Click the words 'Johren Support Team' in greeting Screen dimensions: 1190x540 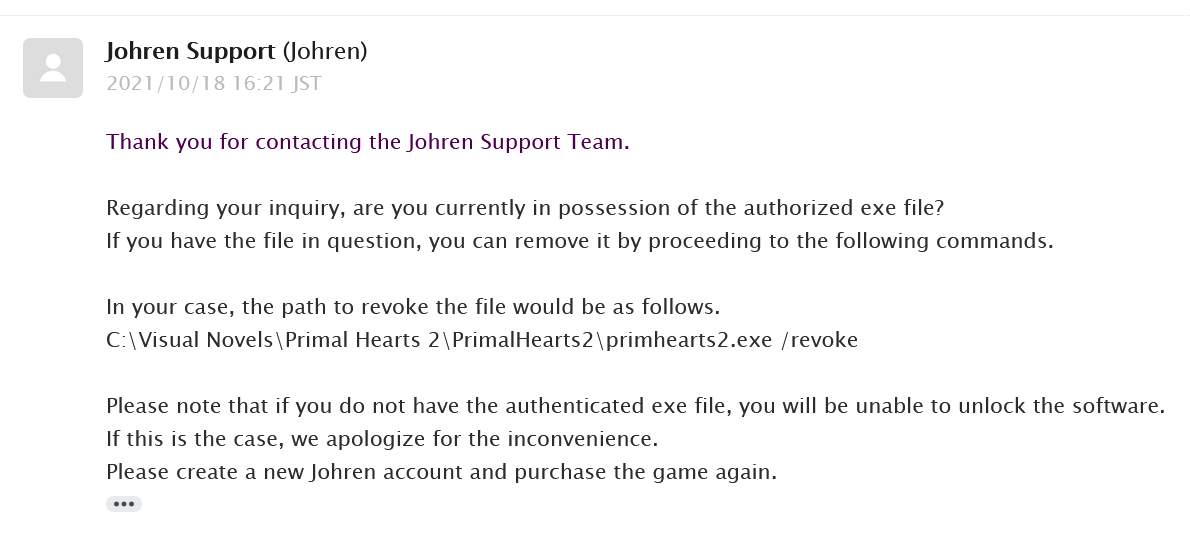518,142
